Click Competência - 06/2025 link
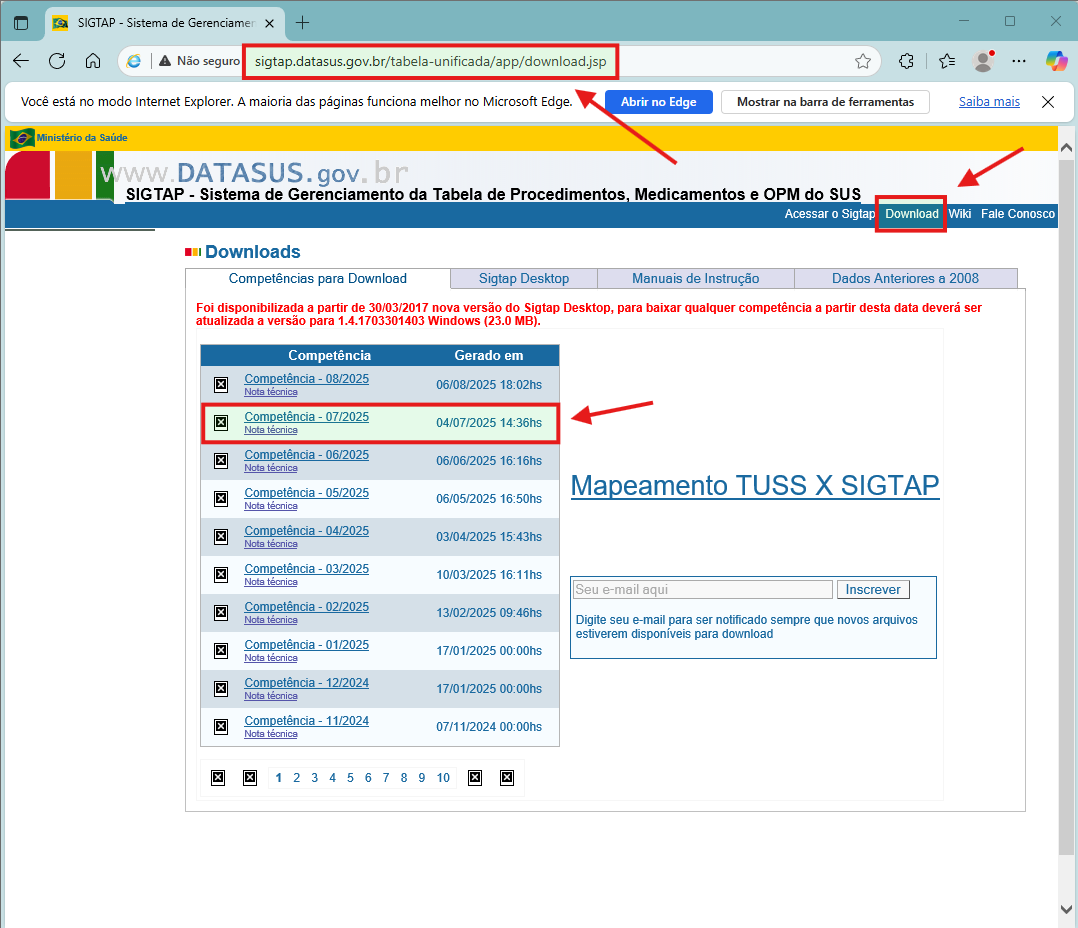The height and width of the screenshot is (928, 1078). click(x=306, y=455)
